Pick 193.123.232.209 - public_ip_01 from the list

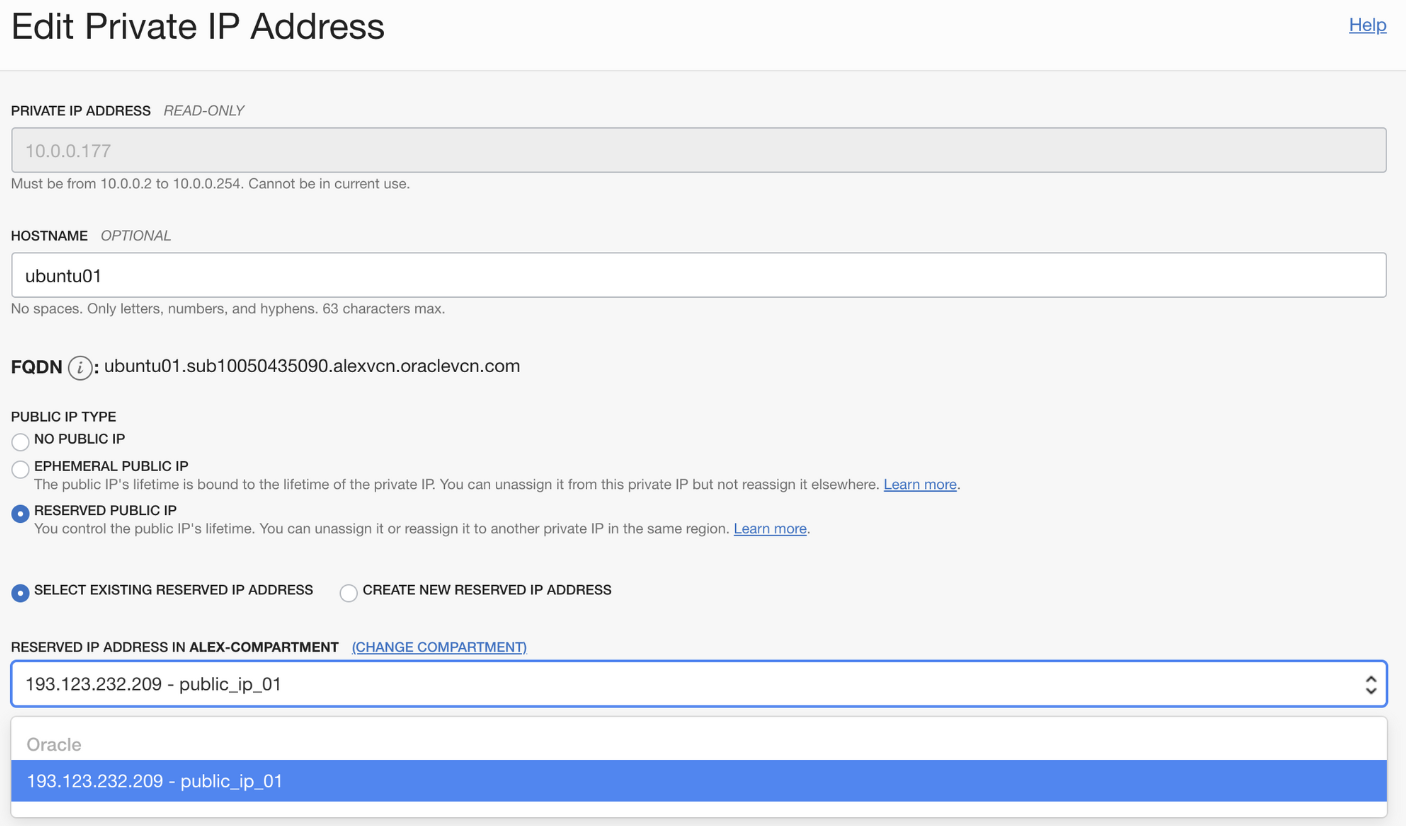pos(699,781)
